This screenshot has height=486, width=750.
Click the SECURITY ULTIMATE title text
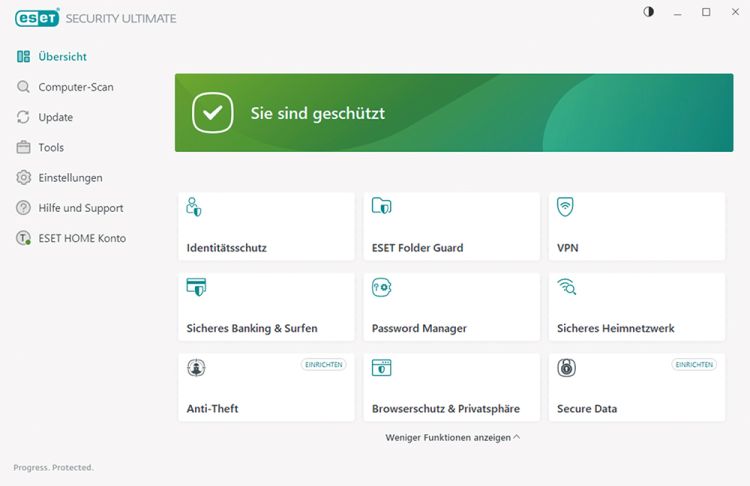point(121,19)
